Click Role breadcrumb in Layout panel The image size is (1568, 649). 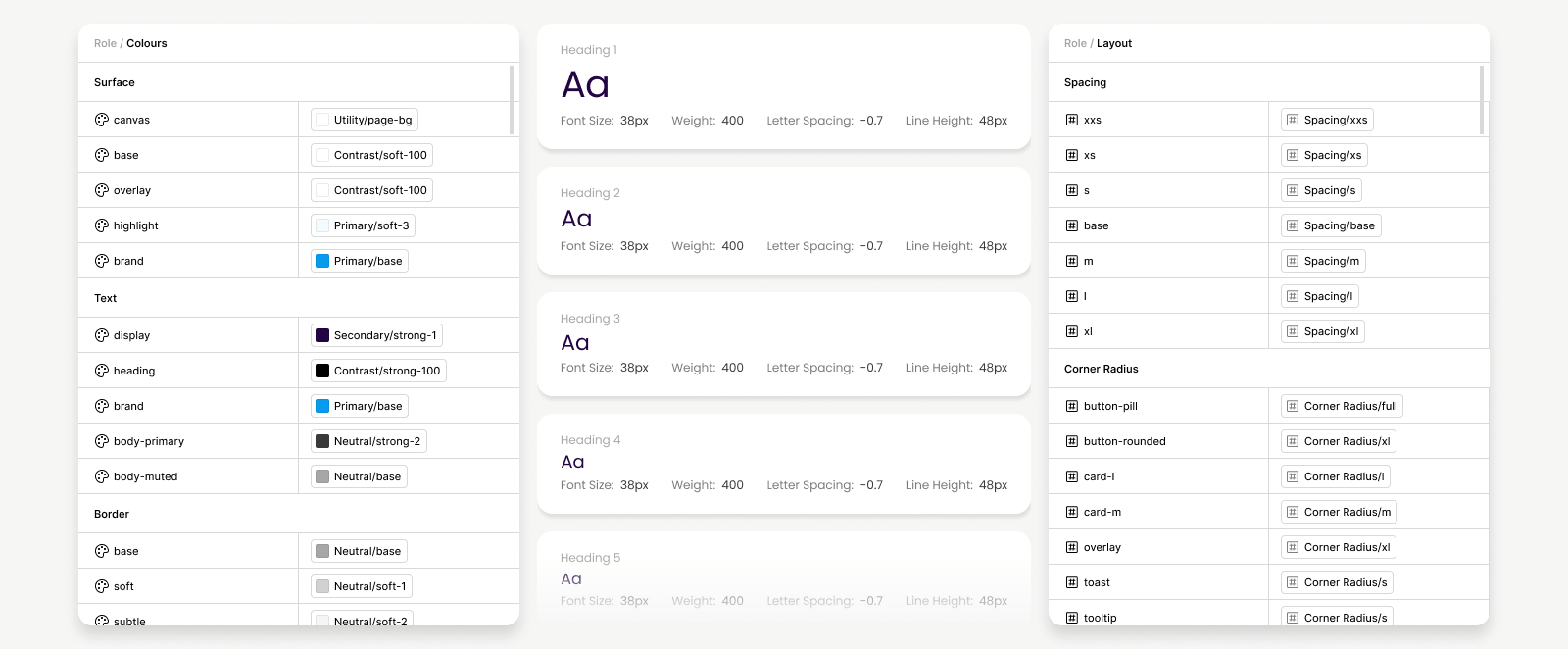[1075, 43]
